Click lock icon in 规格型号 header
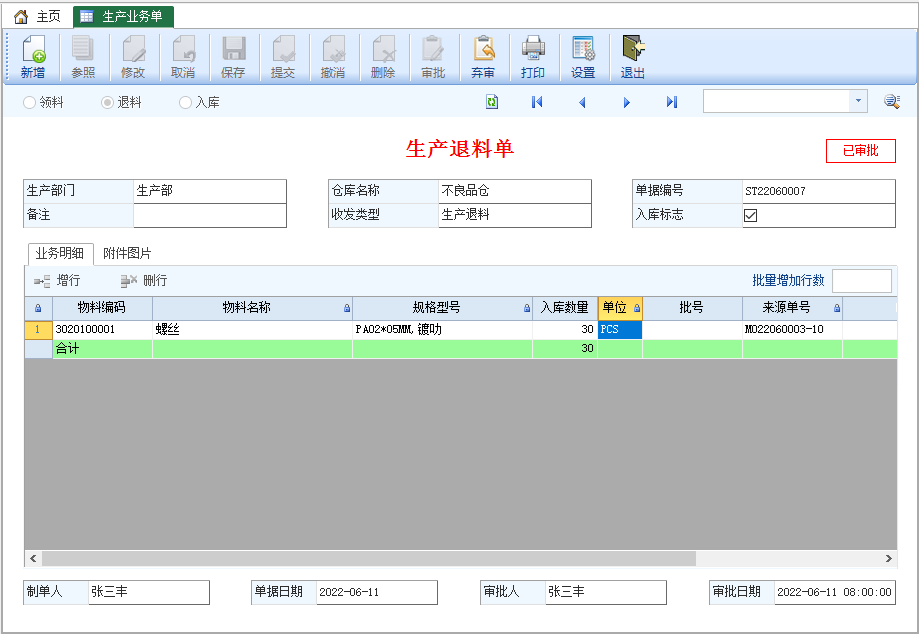The image size is (919, 634). pyautogui.click(x=527, y=308)
